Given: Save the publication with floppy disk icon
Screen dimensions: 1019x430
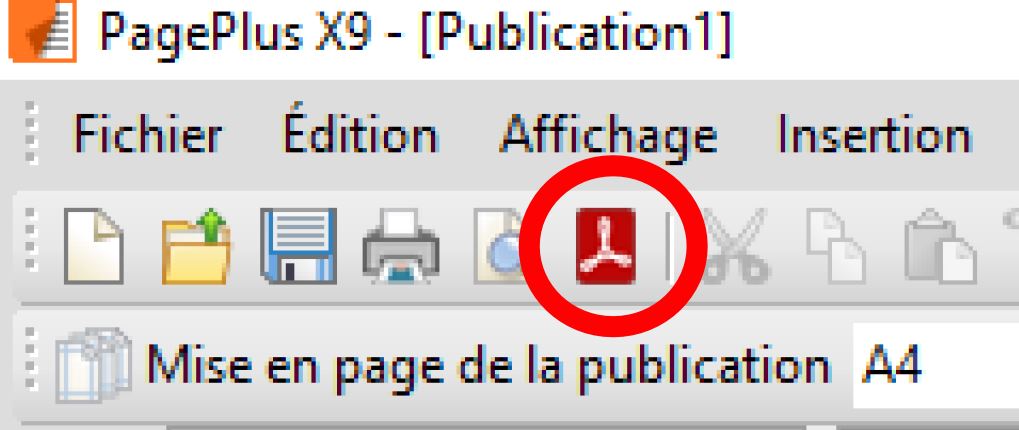Looking at the screenshot, I should (298, 246).
